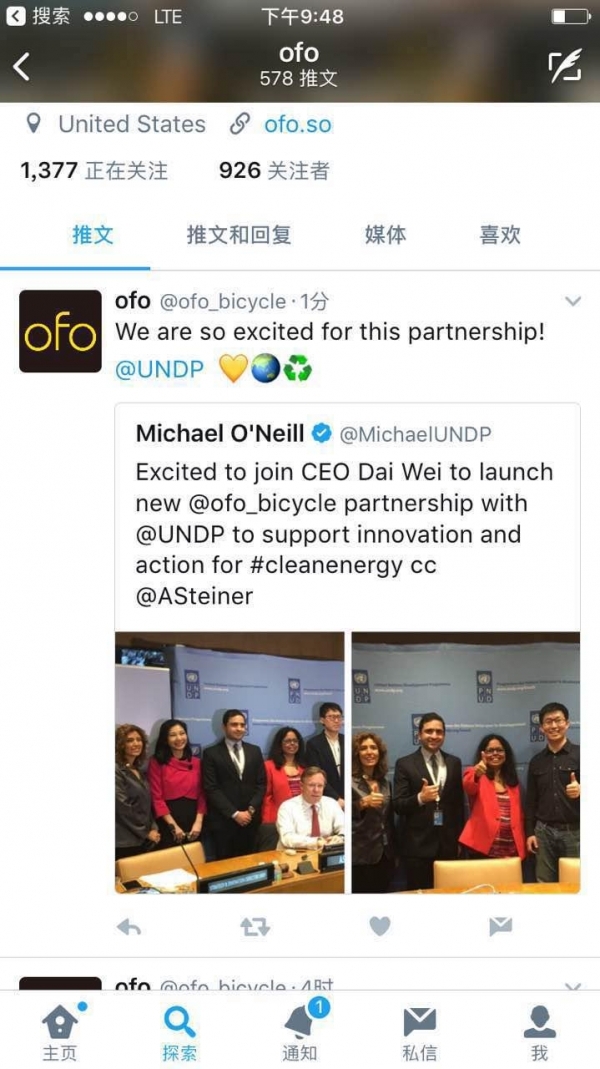600x1069 pixels.
Task: Tap the @UNDP mention link
Action: 160,369
